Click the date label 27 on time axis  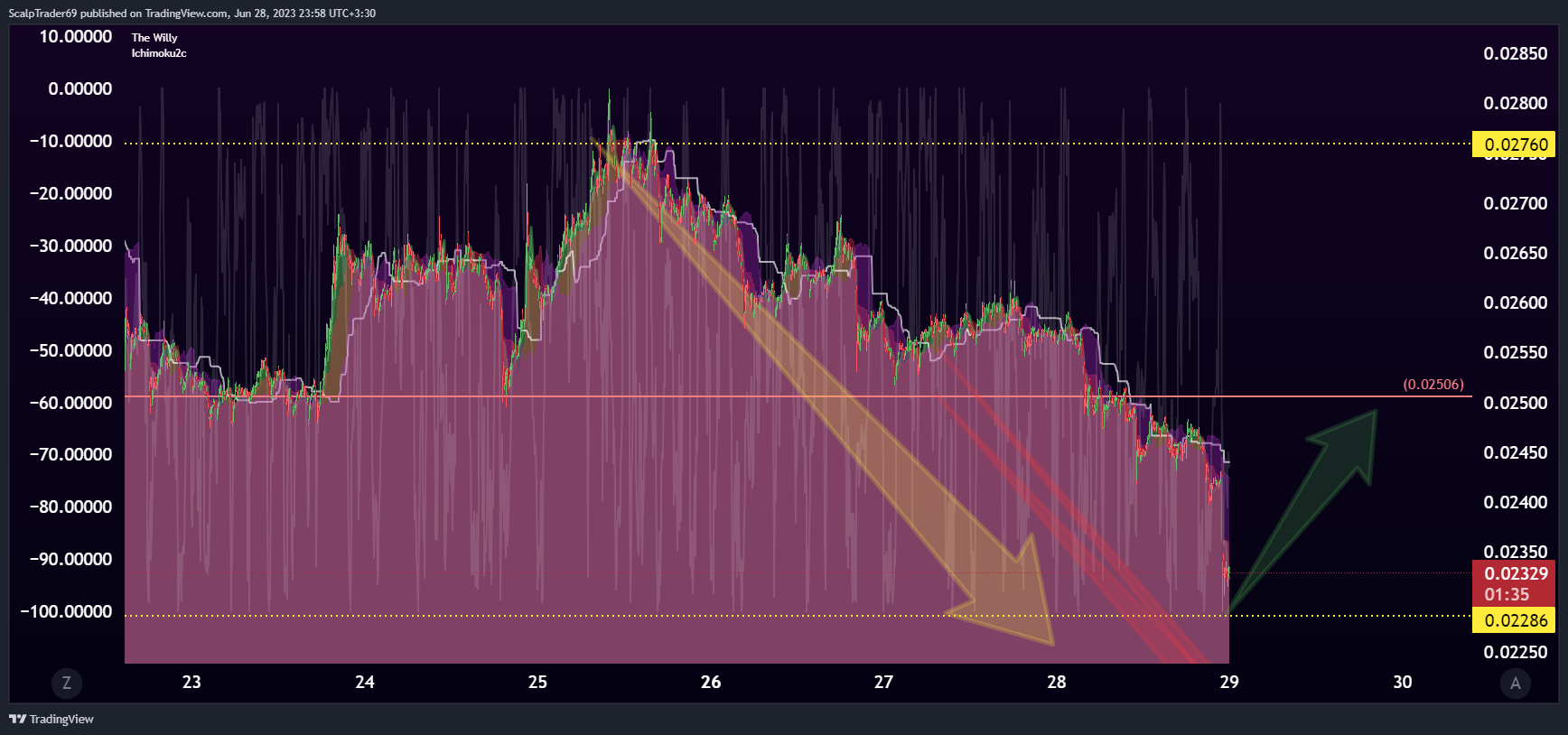tap(883, 683)
